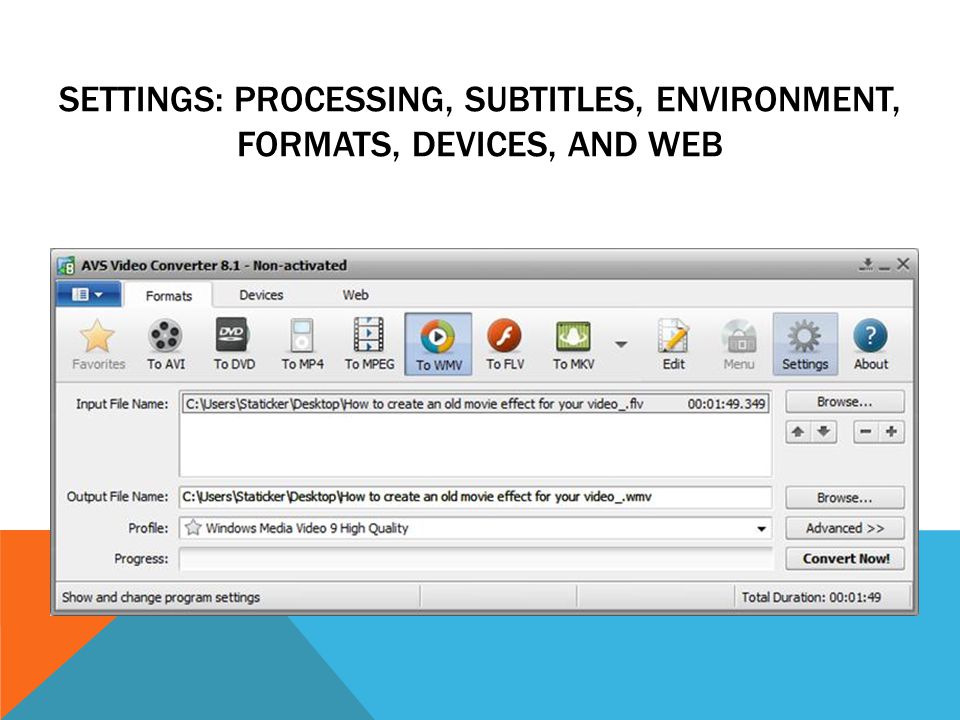This screenshot has width=960, height=720.
Task: Switch to the Formats tab
Action: tap(168, 296)
